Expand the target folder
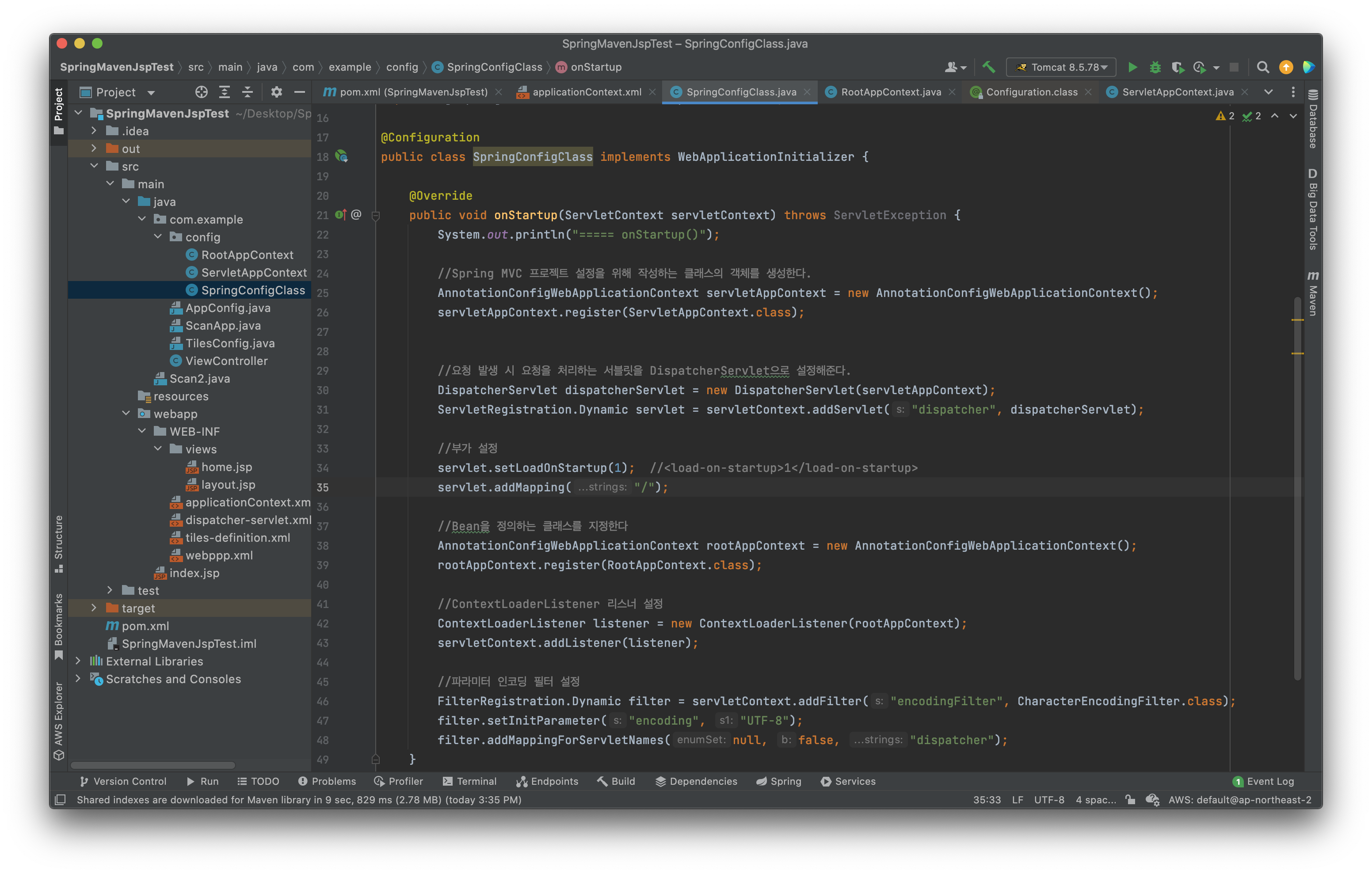1372x874 pixels. (x=94, y=608)
